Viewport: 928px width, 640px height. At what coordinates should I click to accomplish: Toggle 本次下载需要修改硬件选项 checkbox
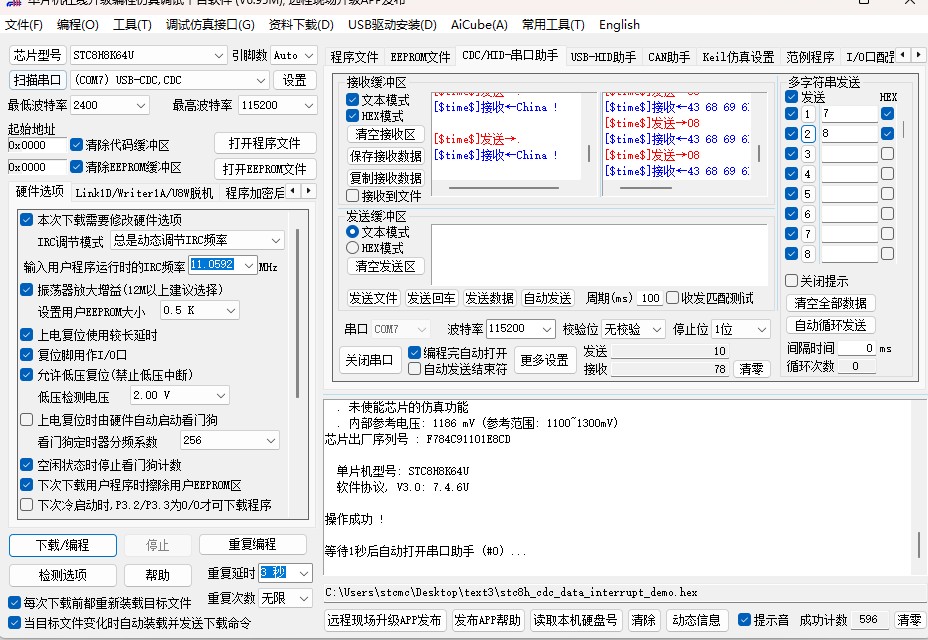click(26, 220)
